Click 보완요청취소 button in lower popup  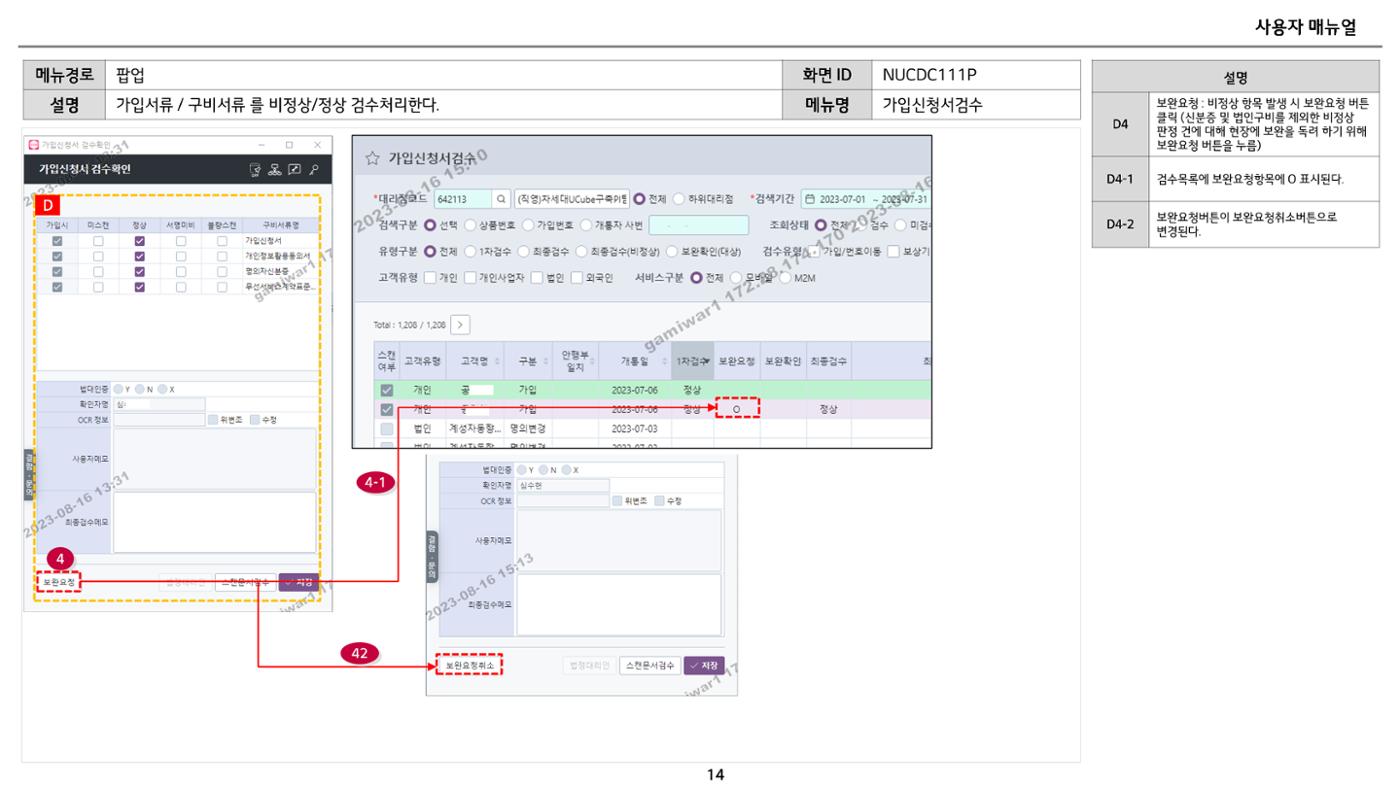pos(469,664)
